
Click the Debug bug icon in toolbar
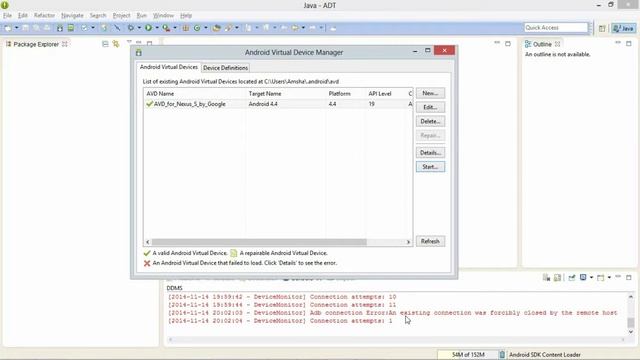point(131,28)
